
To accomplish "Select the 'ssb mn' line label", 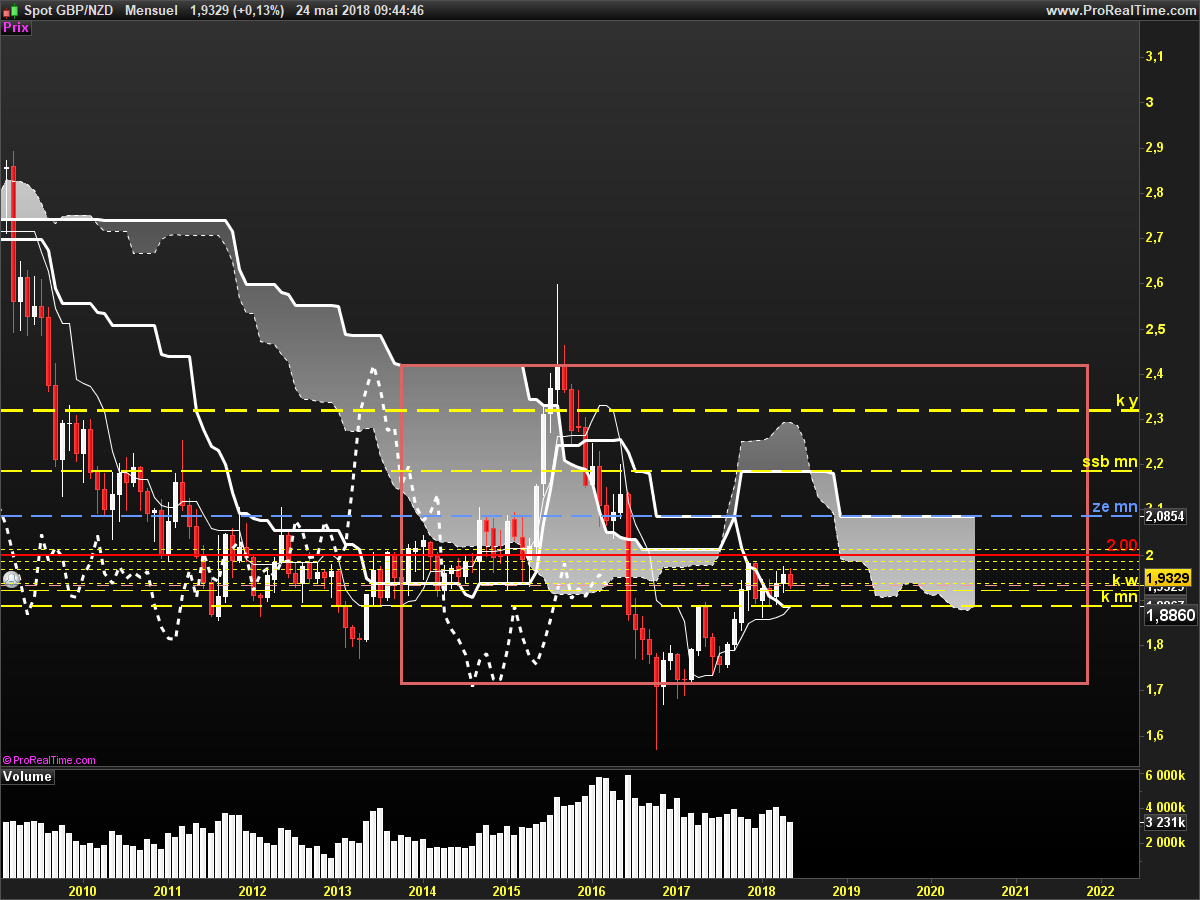I will [x=1110, y=462].
